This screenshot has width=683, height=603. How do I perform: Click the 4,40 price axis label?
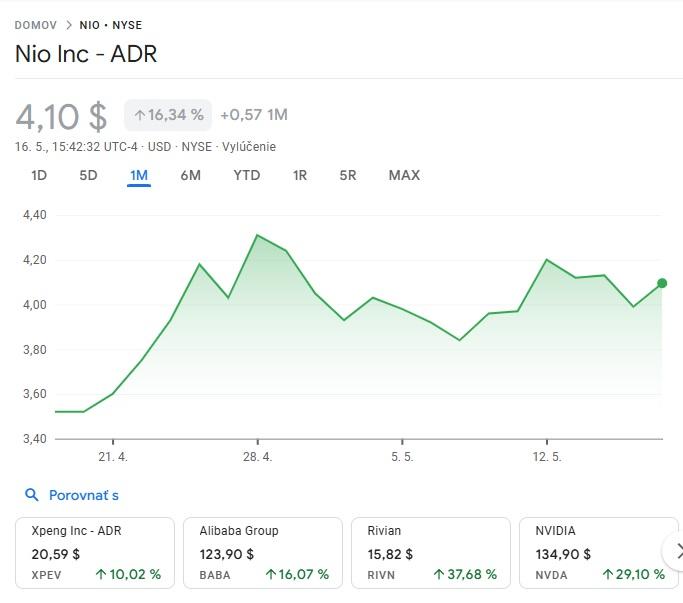pyautogui.click(x=34, y=215)
